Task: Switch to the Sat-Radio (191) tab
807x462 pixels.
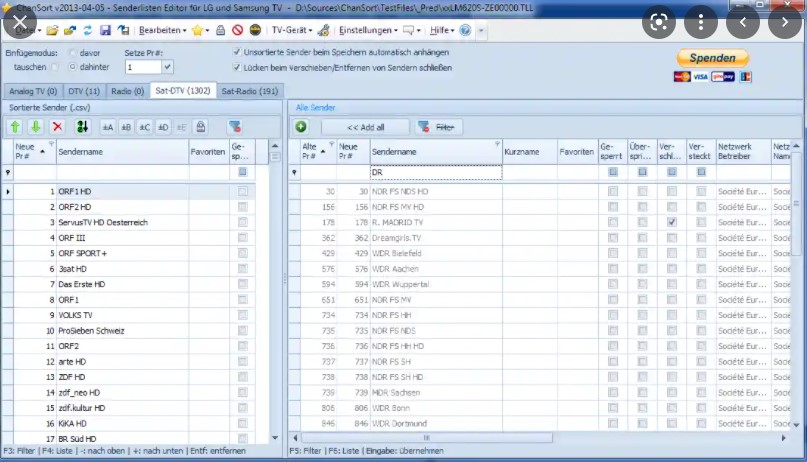Action: pyautogui.click(x=250, y=91)
